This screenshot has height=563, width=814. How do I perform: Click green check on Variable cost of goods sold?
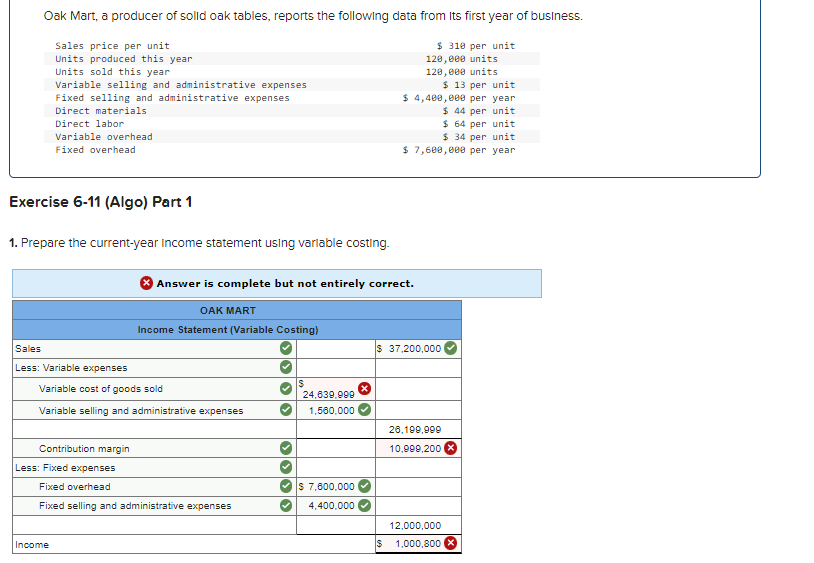286,389
